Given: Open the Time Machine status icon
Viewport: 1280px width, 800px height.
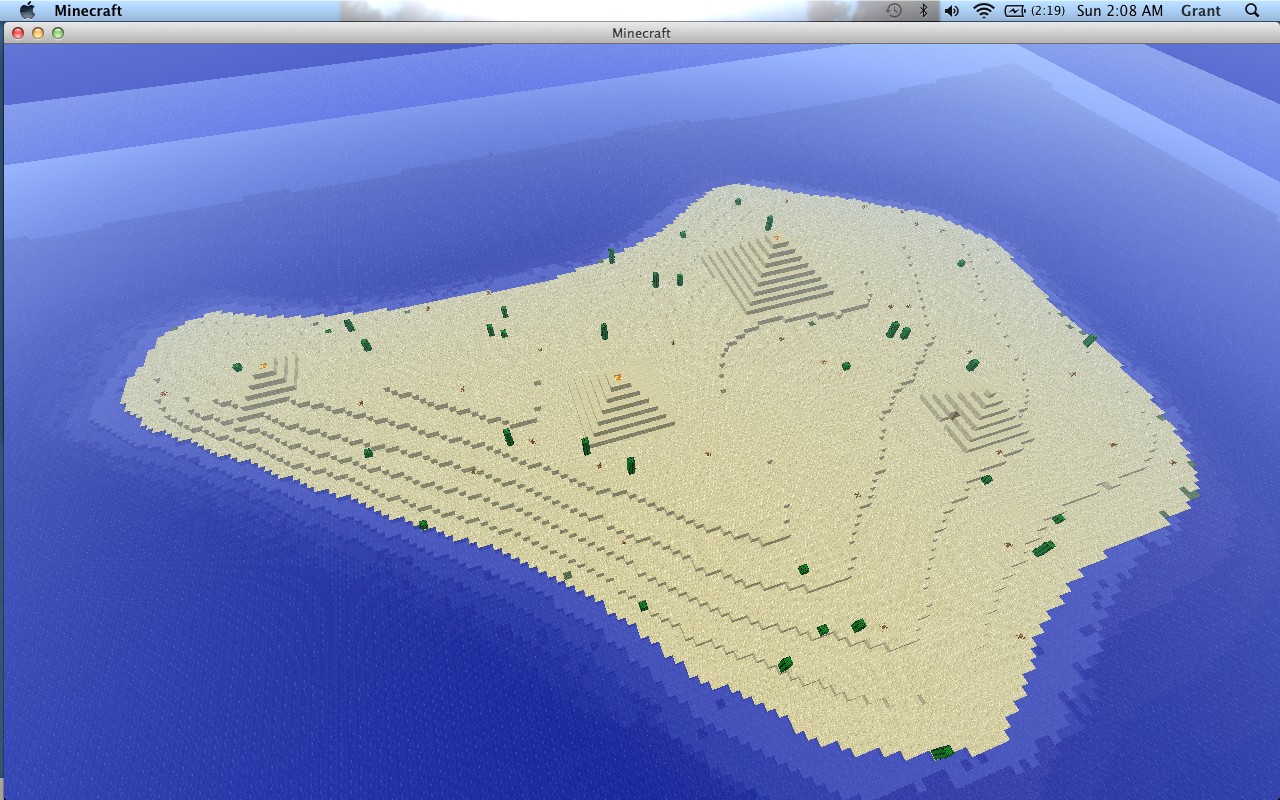Looking at the screenshot, I should (x=894, y=11).
